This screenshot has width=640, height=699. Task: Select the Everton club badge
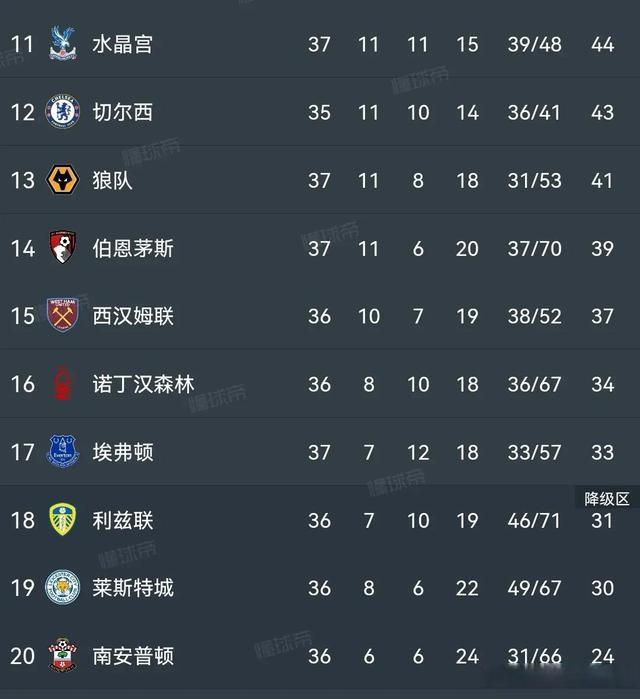[63, 452]
